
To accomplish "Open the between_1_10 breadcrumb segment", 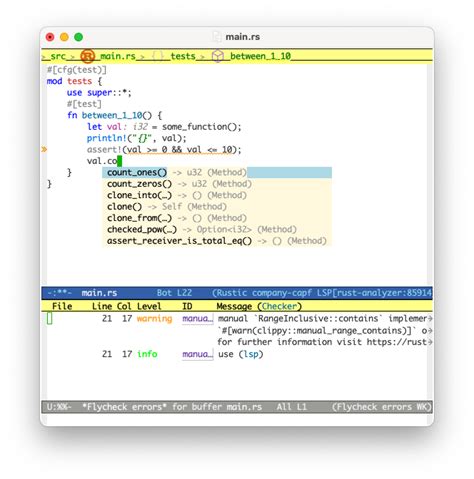I will (260, 56).
